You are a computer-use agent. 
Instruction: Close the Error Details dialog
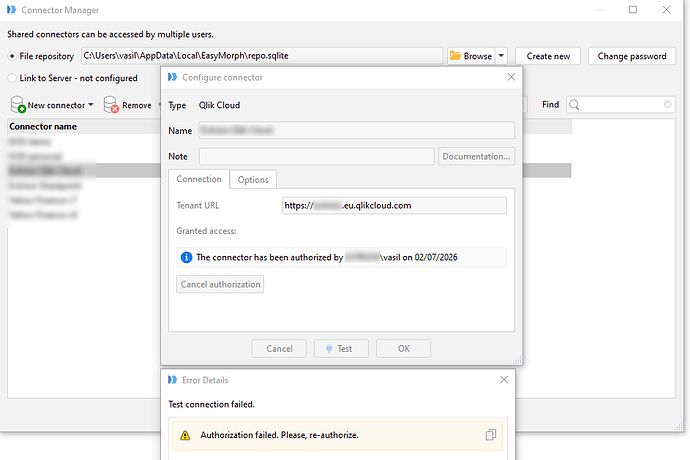pyautogui.click(x=504, y=379)
